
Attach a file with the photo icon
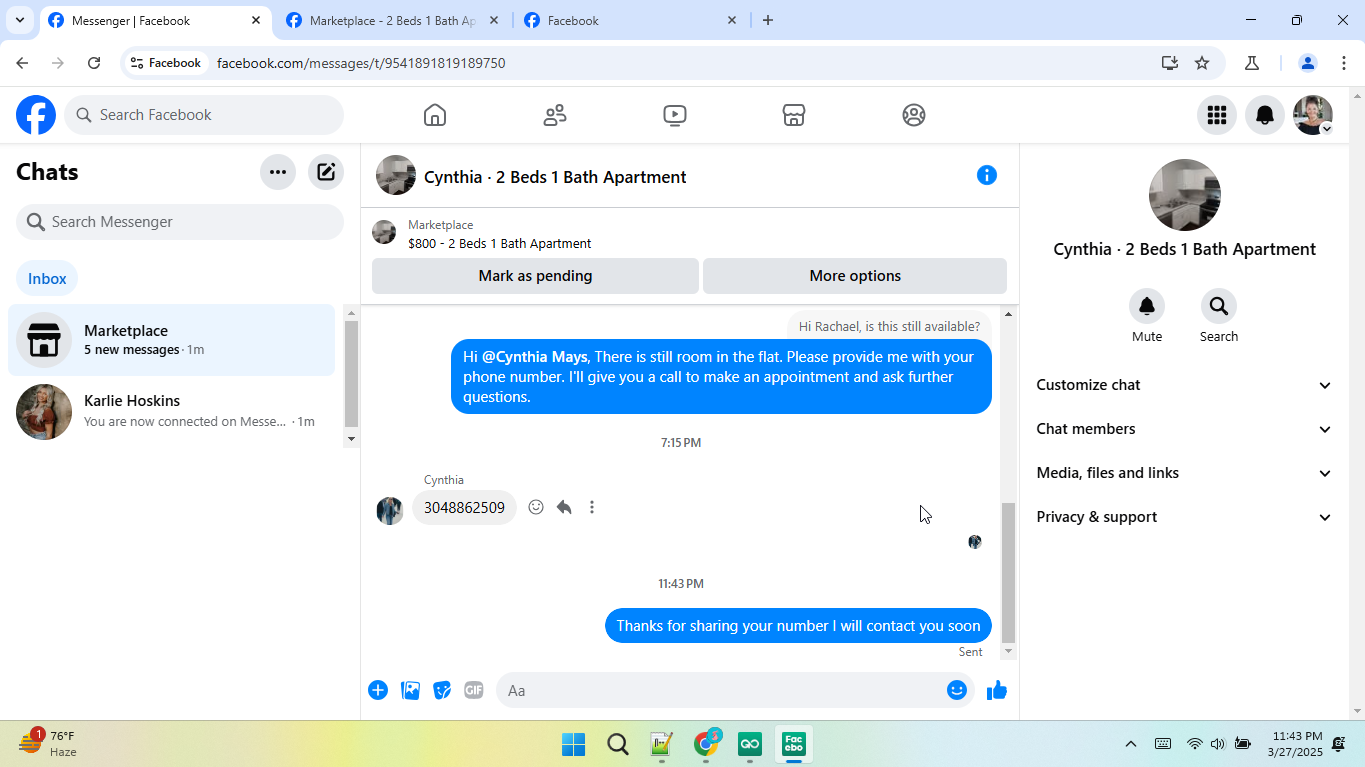pyautogui.click(x=410, y=690)
